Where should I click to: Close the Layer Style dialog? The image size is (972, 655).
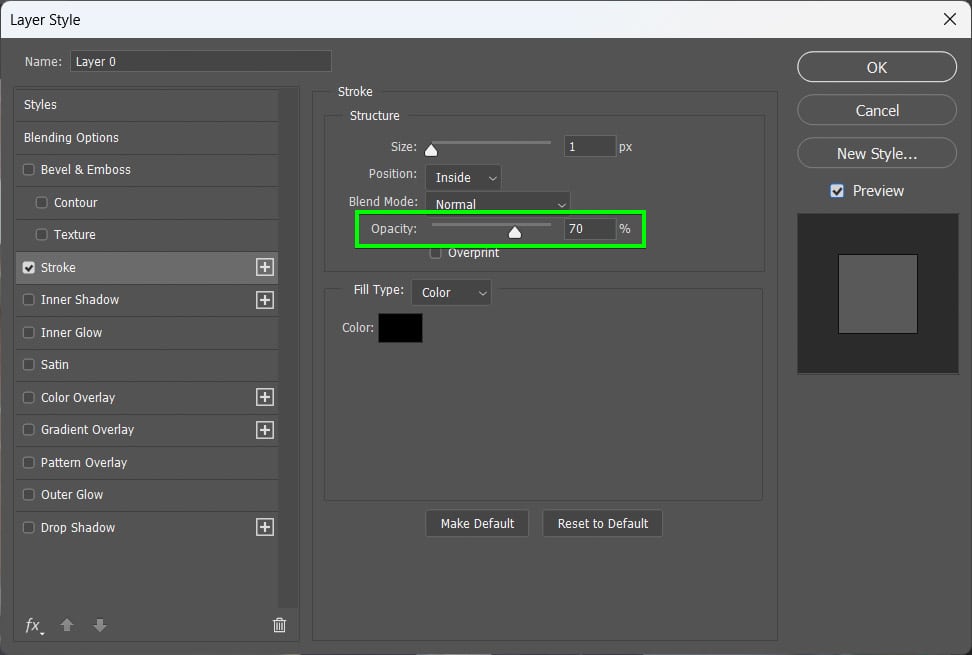tap(949, 19)
